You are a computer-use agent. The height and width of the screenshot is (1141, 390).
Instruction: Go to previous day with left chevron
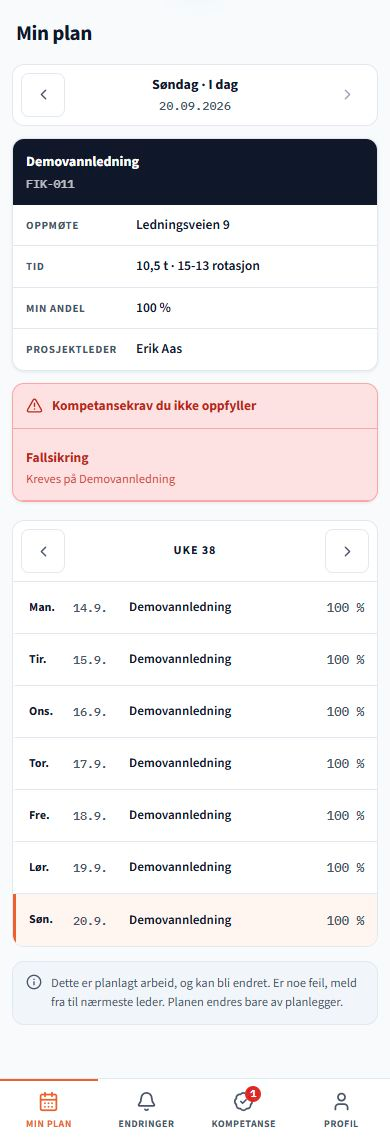pyautogui.click(x=43, y=95)
